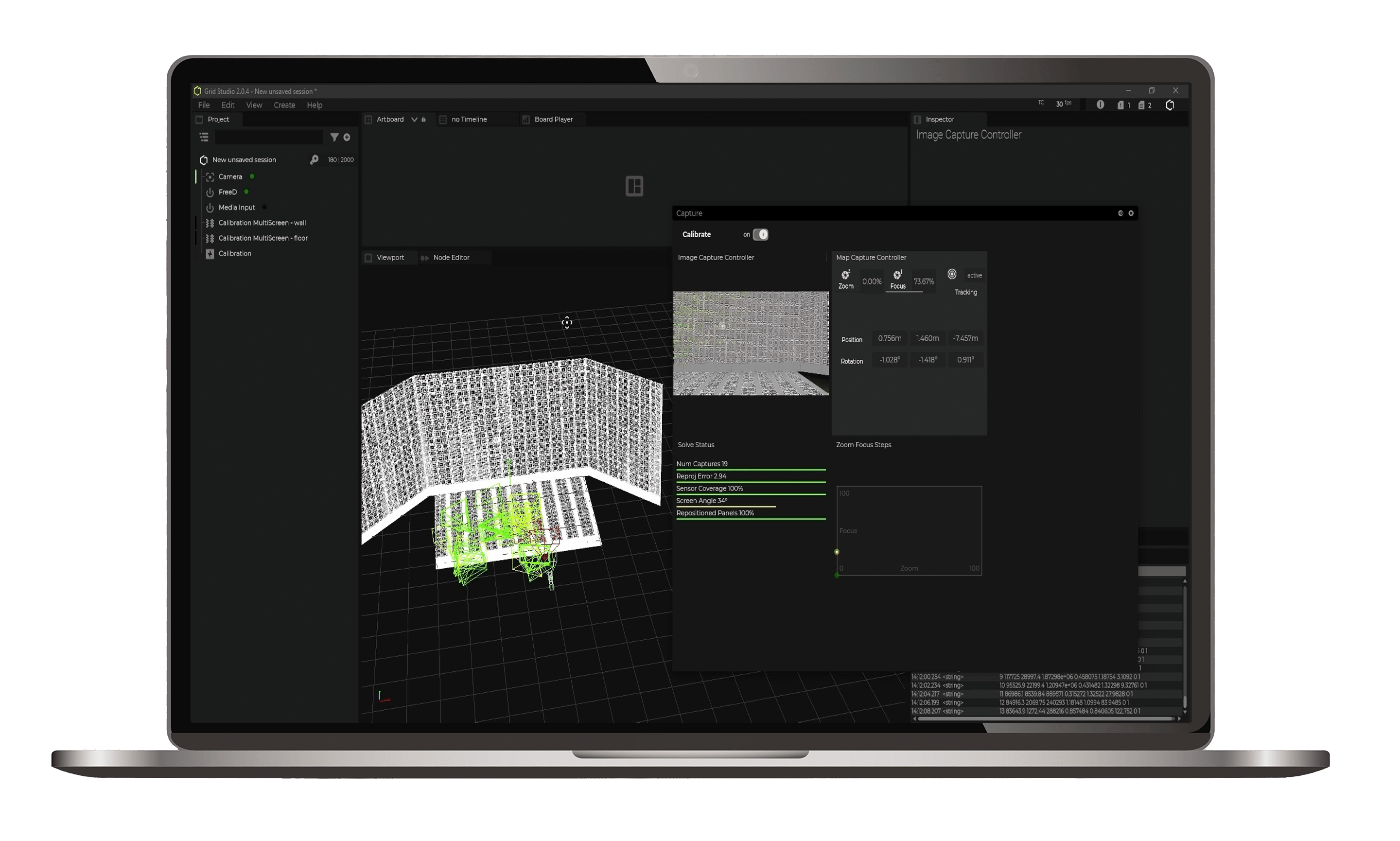Click the Position 0.756m field
This screenshot has height=841, width=1400.
click(890, 338)
